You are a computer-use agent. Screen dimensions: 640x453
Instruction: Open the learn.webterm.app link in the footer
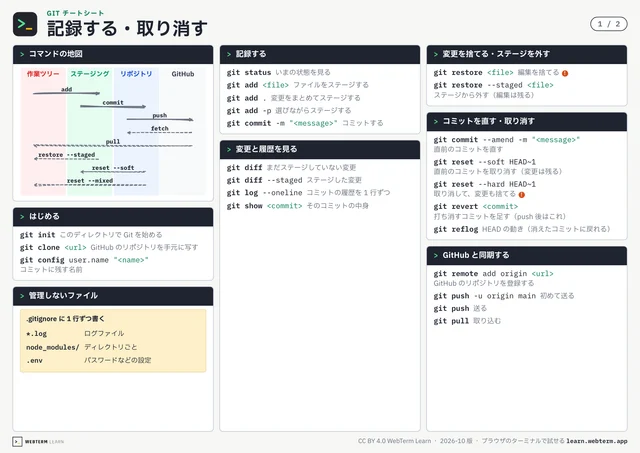(x=597, y=441)
